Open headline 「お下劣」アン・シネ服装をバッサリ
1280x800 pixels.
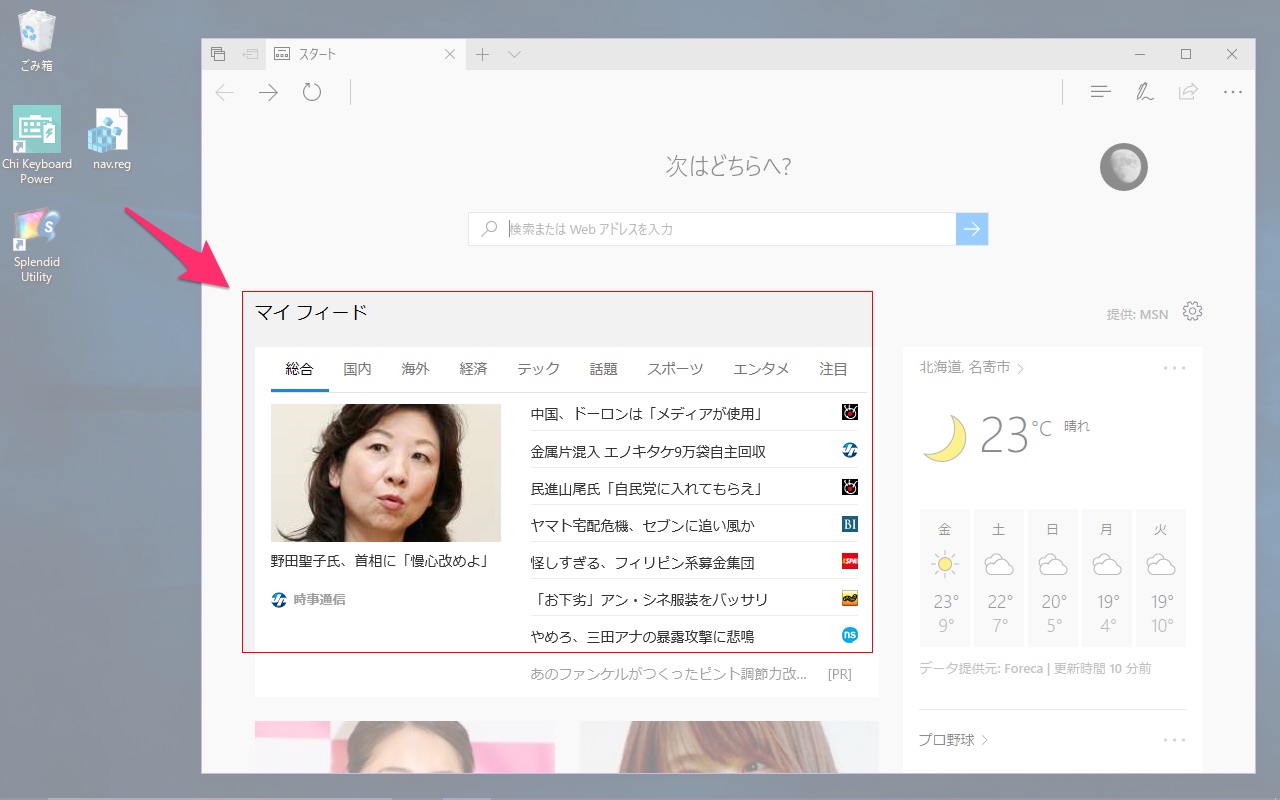tap(649, 599)
